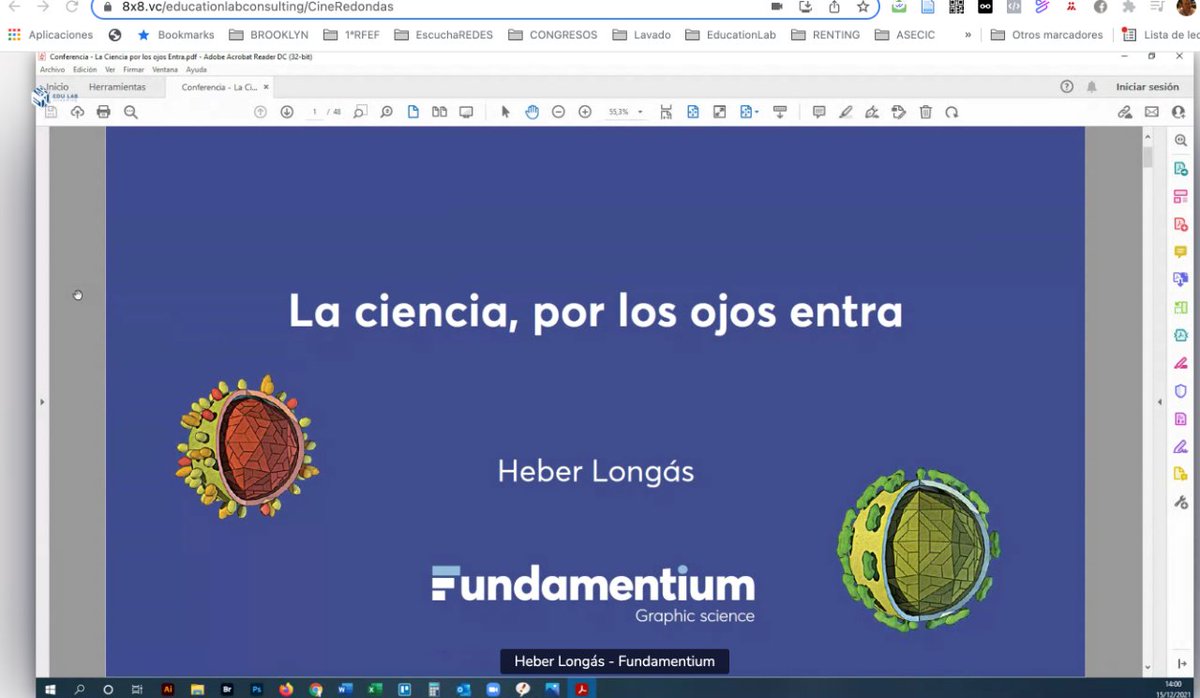Click the fit page icon
The width and height of the screenshot is (1200, 698).
point(692,112)
